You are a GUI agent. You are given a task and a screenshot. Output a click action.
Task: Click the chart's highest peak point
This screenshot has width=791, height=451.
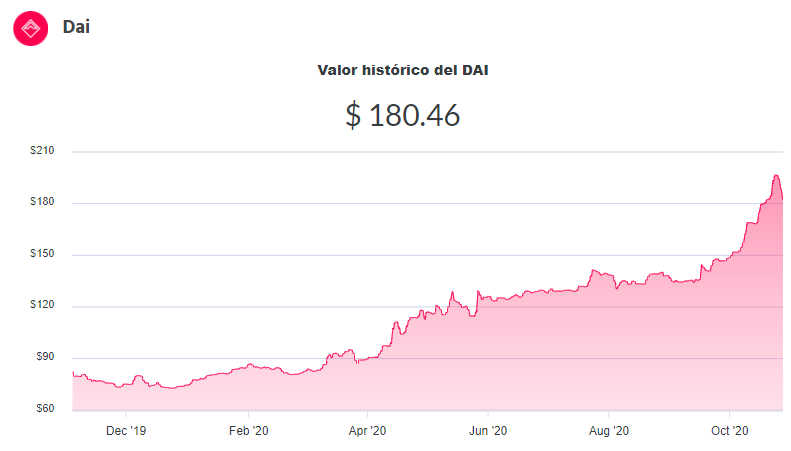click(776, 176)
